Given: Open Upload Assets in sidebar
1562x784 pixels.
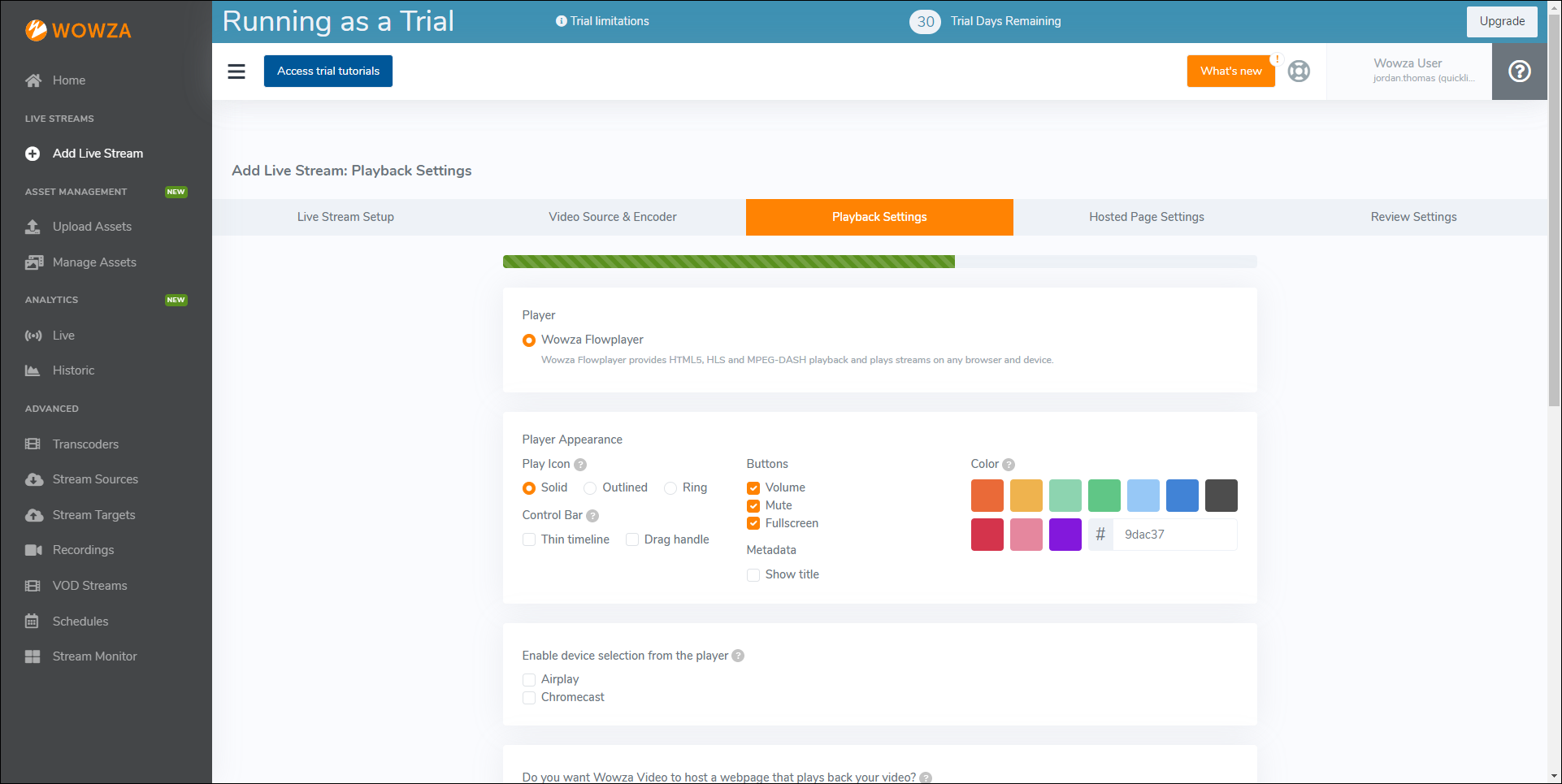Looking at the screenshot, I should [92, 227].
